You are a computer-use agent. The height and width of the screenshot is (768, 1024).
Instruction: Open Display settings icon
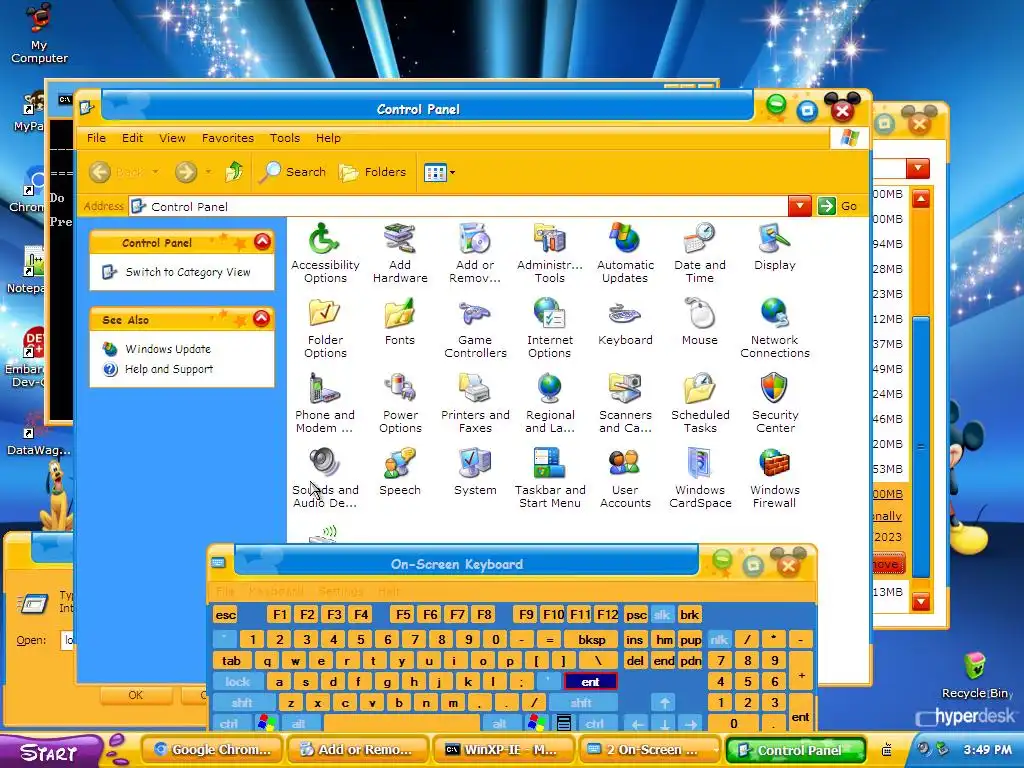point(775,248)
